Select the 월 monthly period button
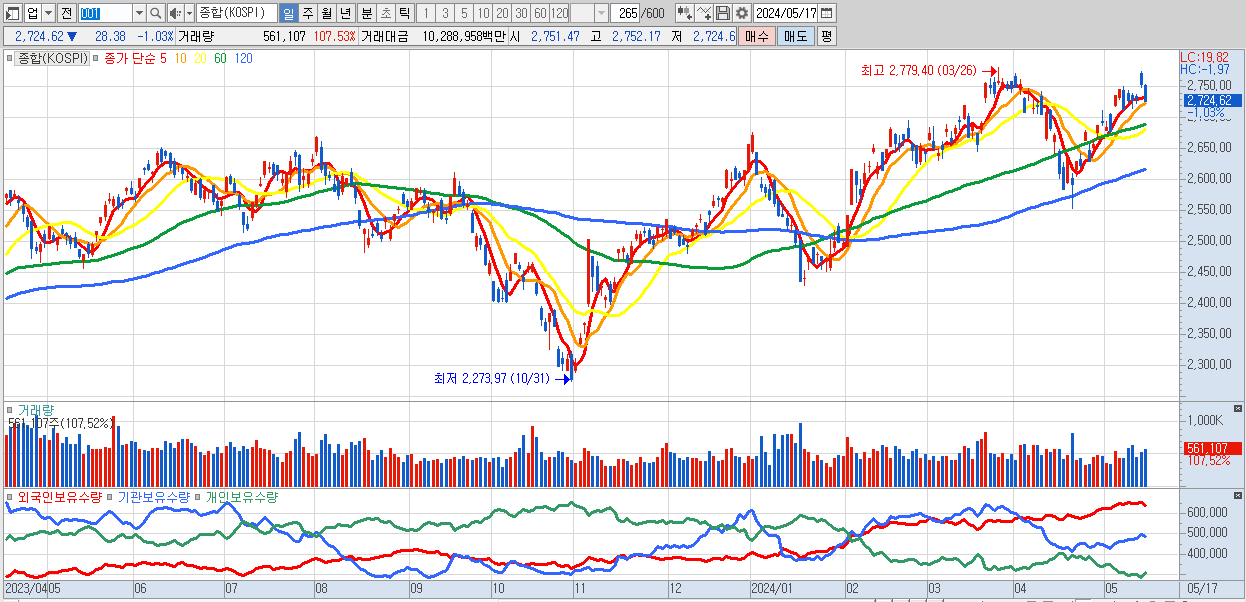Screen dimensions: 1246x602 point(326,13)
